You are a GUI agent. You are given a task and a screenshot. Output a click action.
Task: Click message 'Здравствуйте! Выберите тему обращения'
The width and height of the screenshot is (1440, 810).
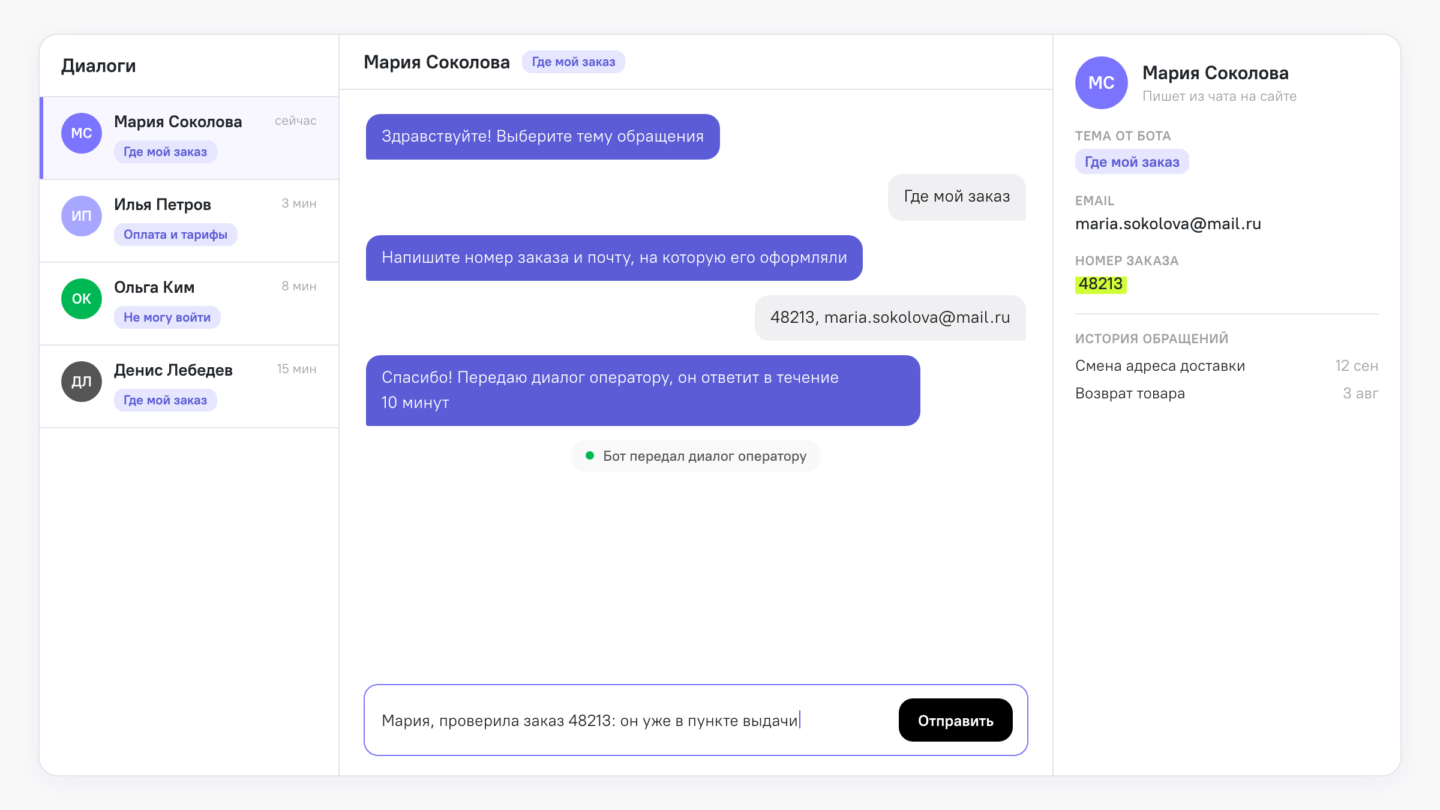[543, 136]
